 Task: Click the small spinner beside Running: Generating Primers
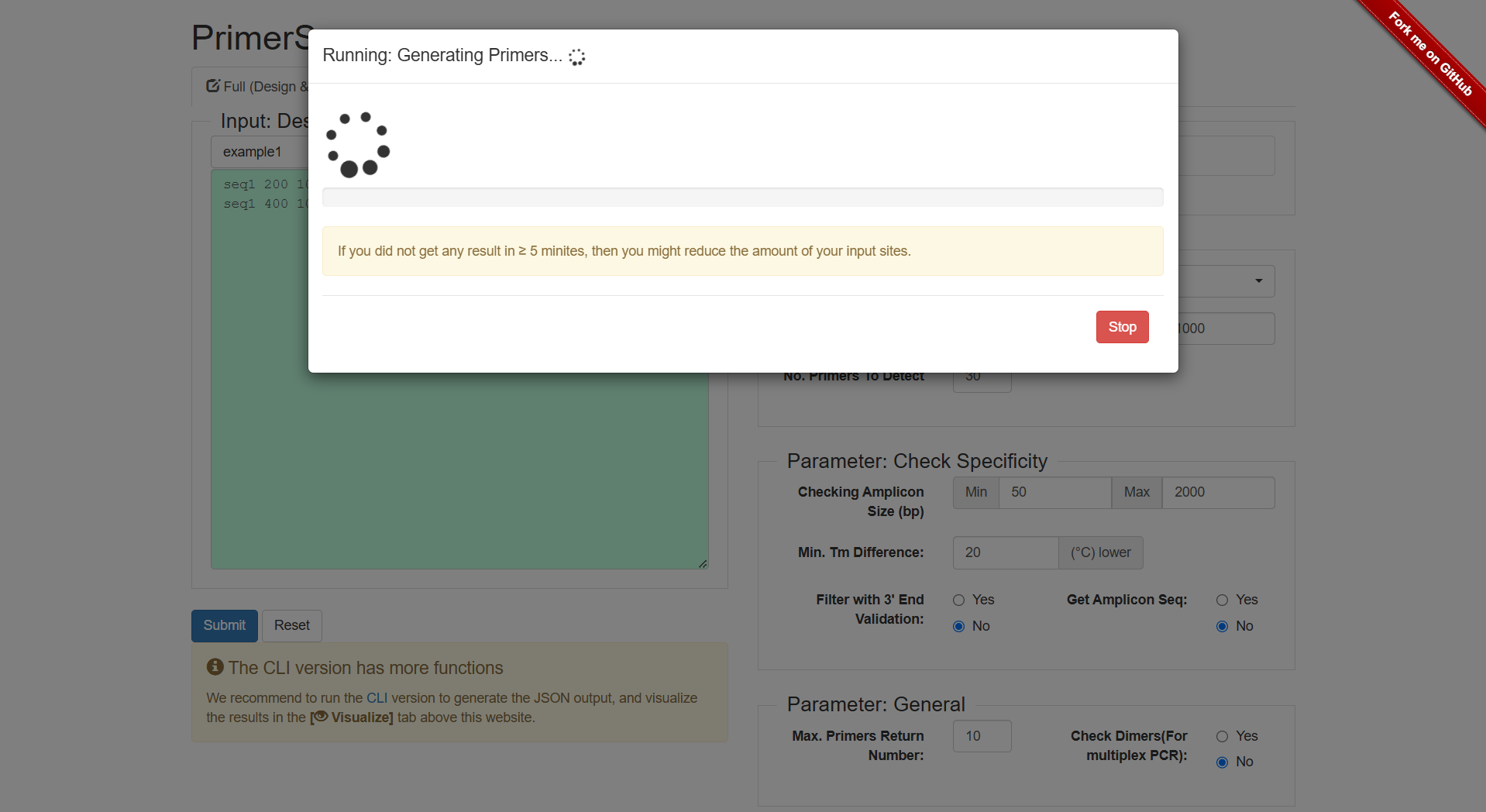click(x=576, y=57)
